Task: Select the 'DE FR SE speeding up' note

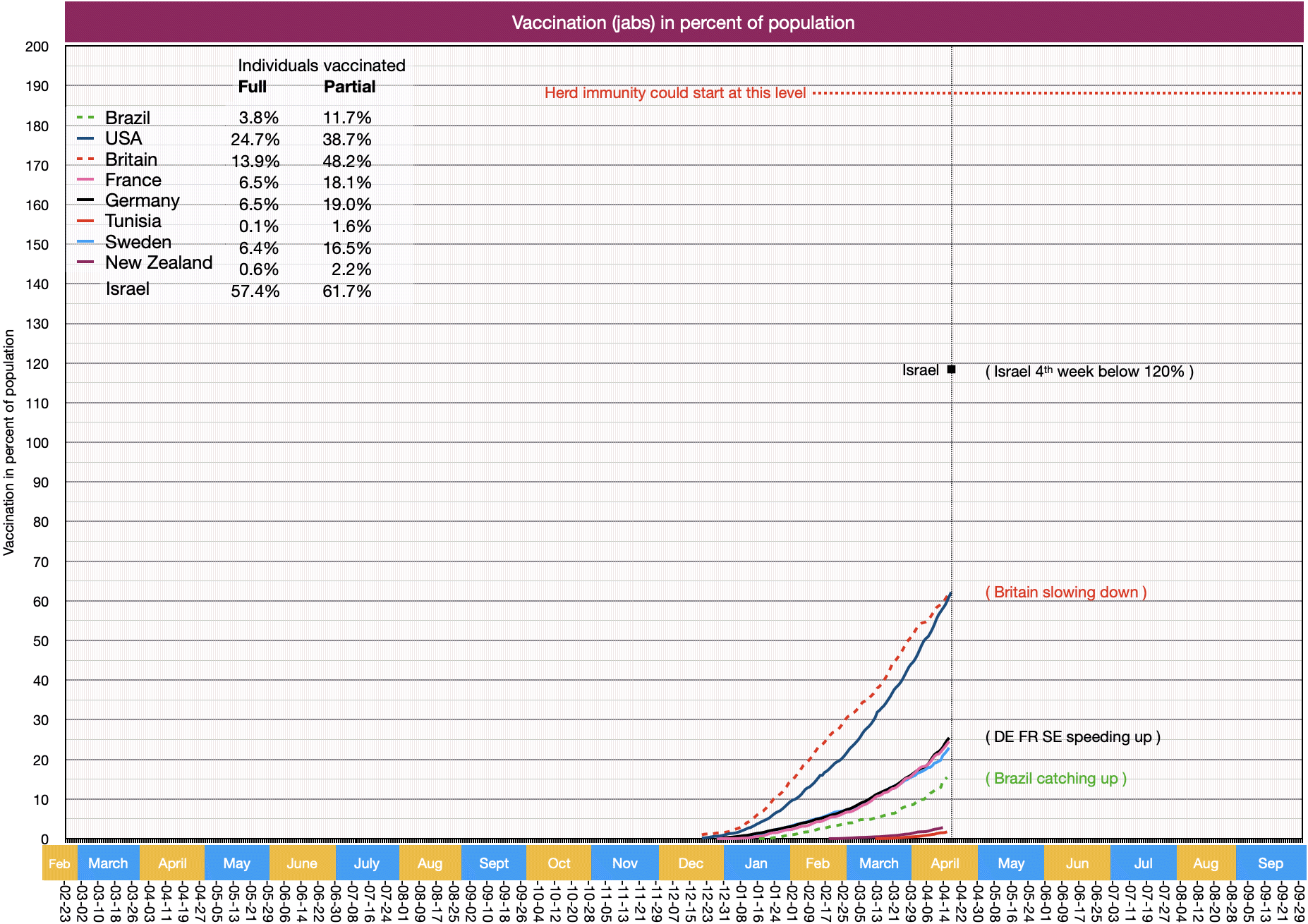Action: 1072,737
